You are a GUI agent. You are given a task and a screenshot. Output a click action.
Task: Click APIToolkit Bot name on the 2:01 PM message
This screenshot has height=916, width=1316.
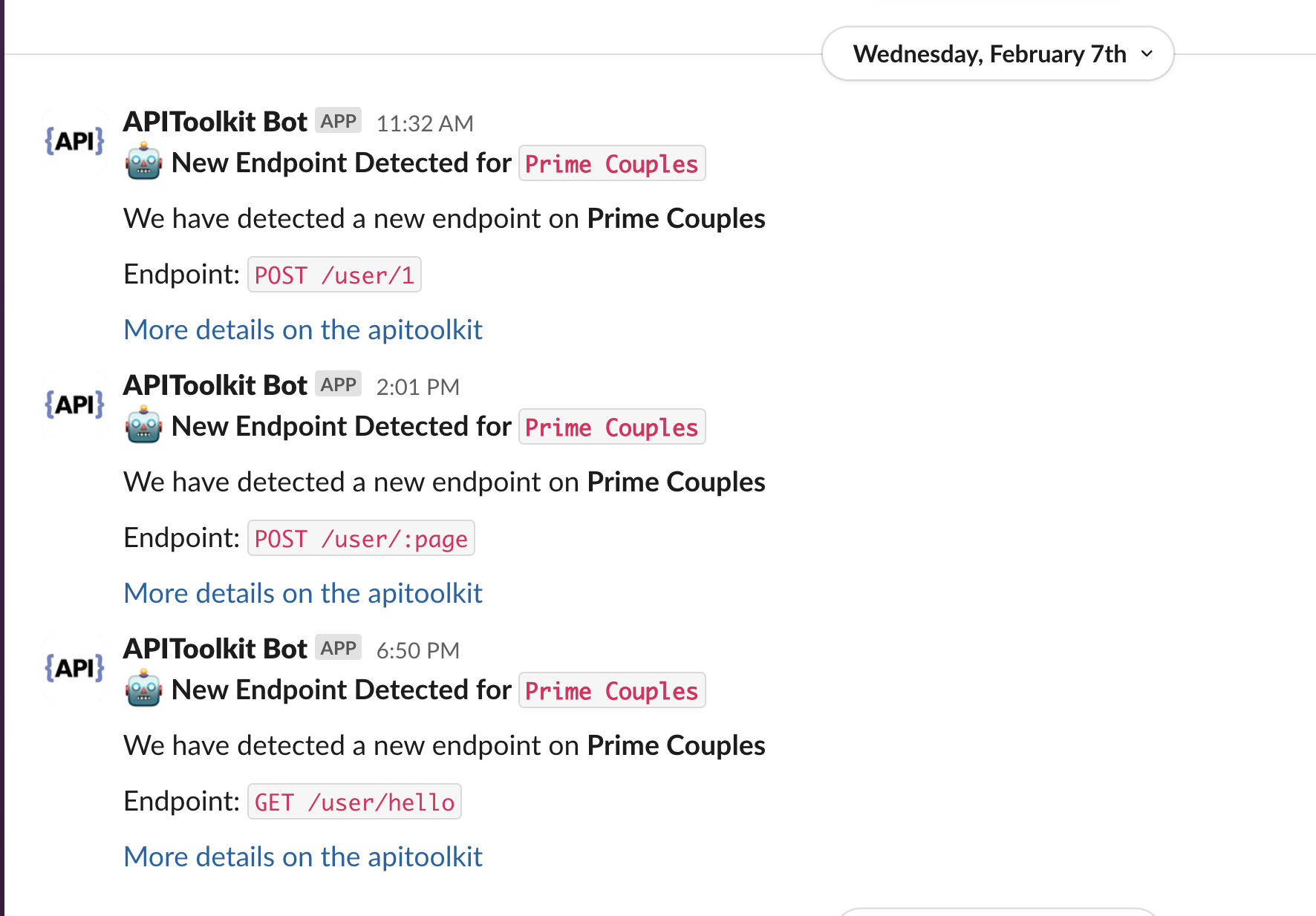coord(215,385)
